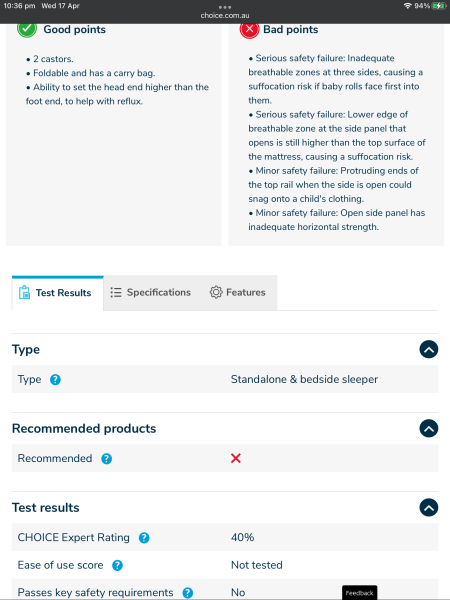Tap the green Good points checkmark icon
Image resolution: width=450 pixels, height=600 pixels.
(27, 29)
